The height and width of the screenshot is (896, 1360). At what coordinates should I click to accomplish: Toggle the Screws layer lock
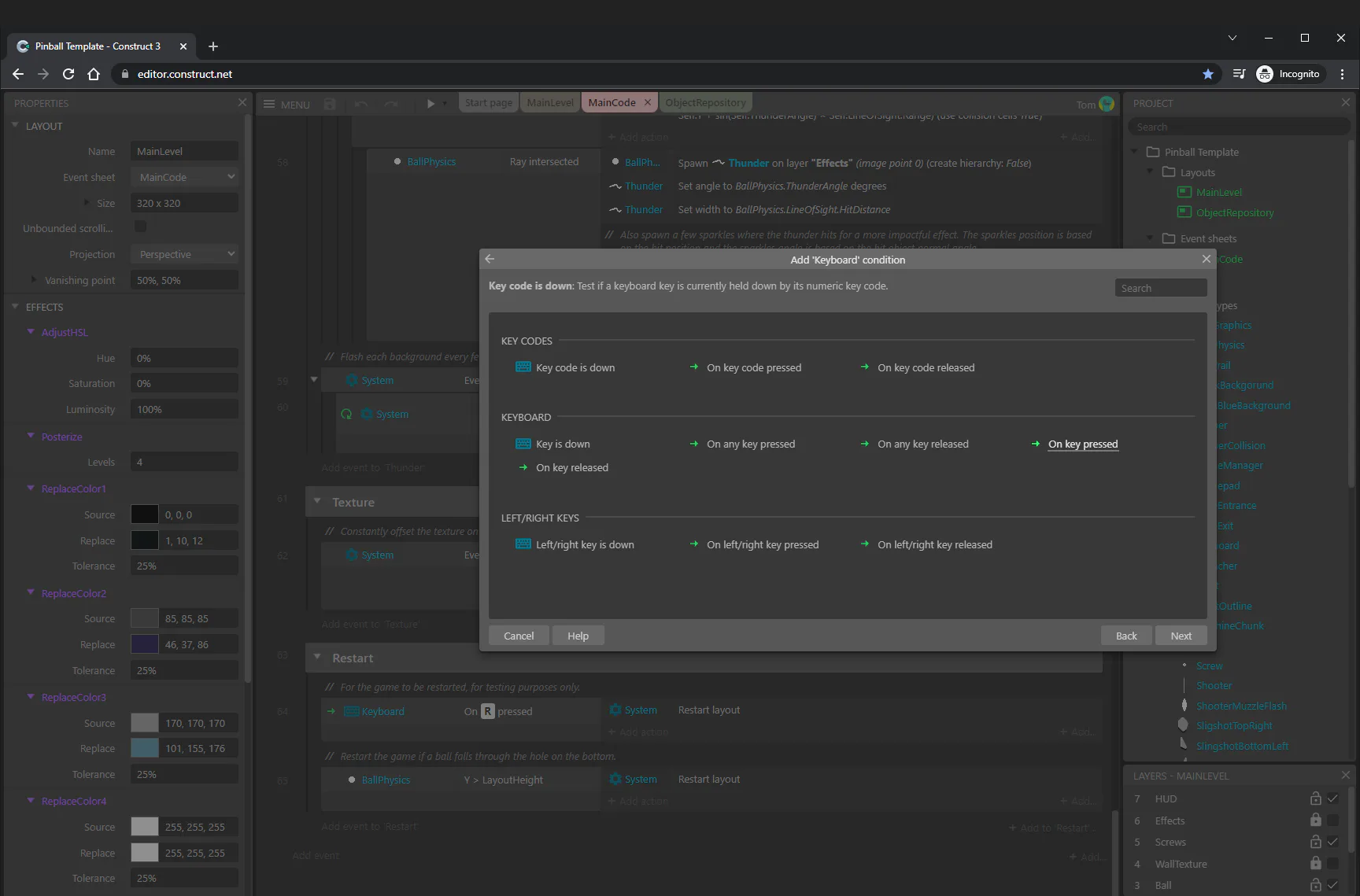(x=1315, y=841)
